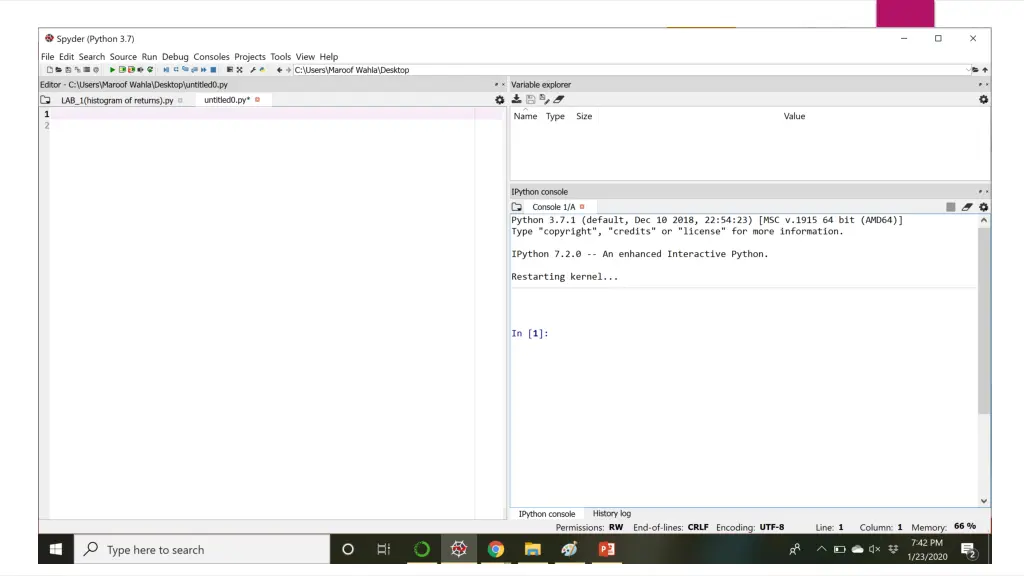
Task: Browse working directory folder icon
Action: (975, 70)
